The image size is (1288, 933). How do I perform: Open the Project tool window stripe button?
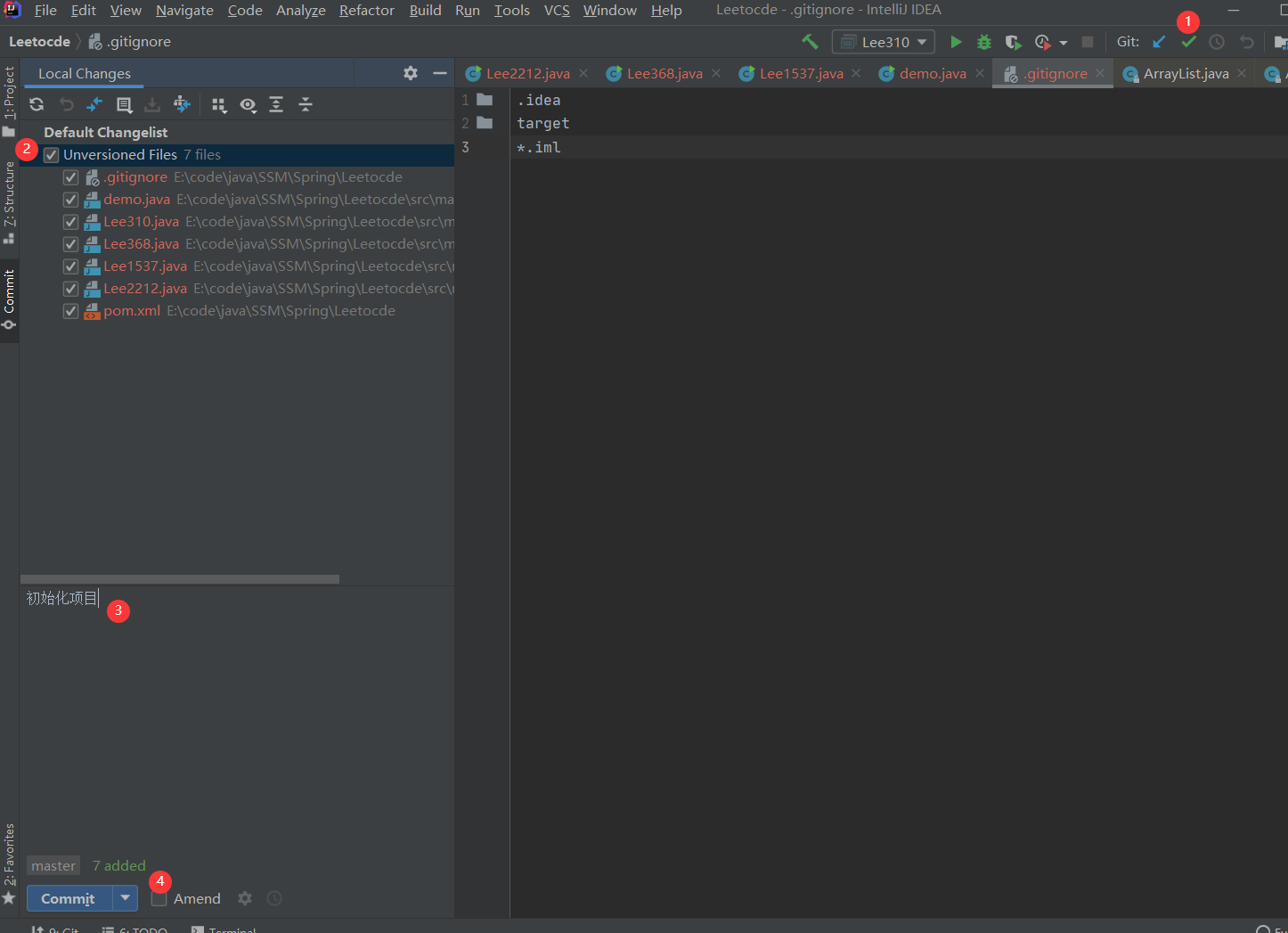(x=9, y=100)
